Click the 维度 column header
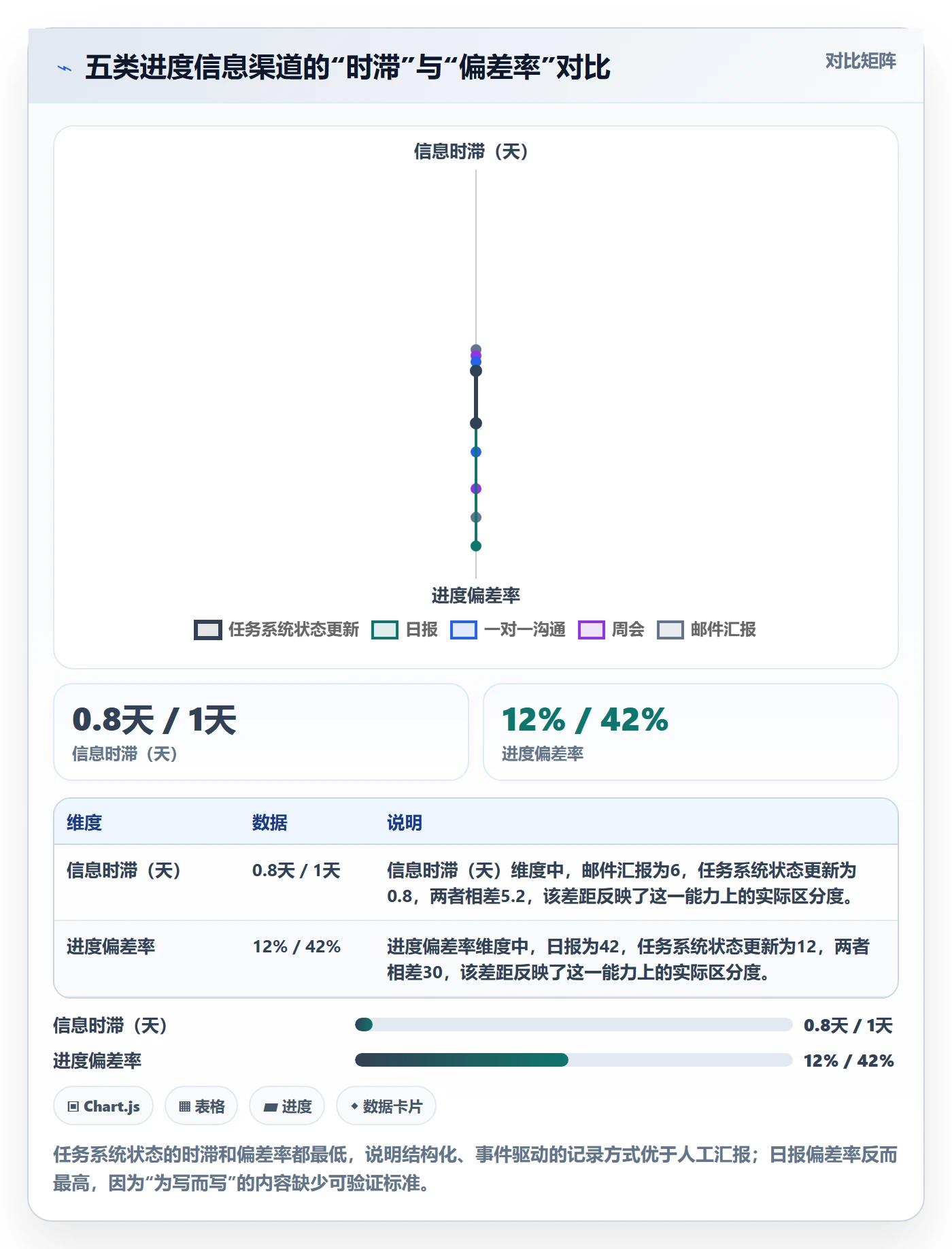The width and height of the screenshot is (952, 1249). (x=84, y=822)
